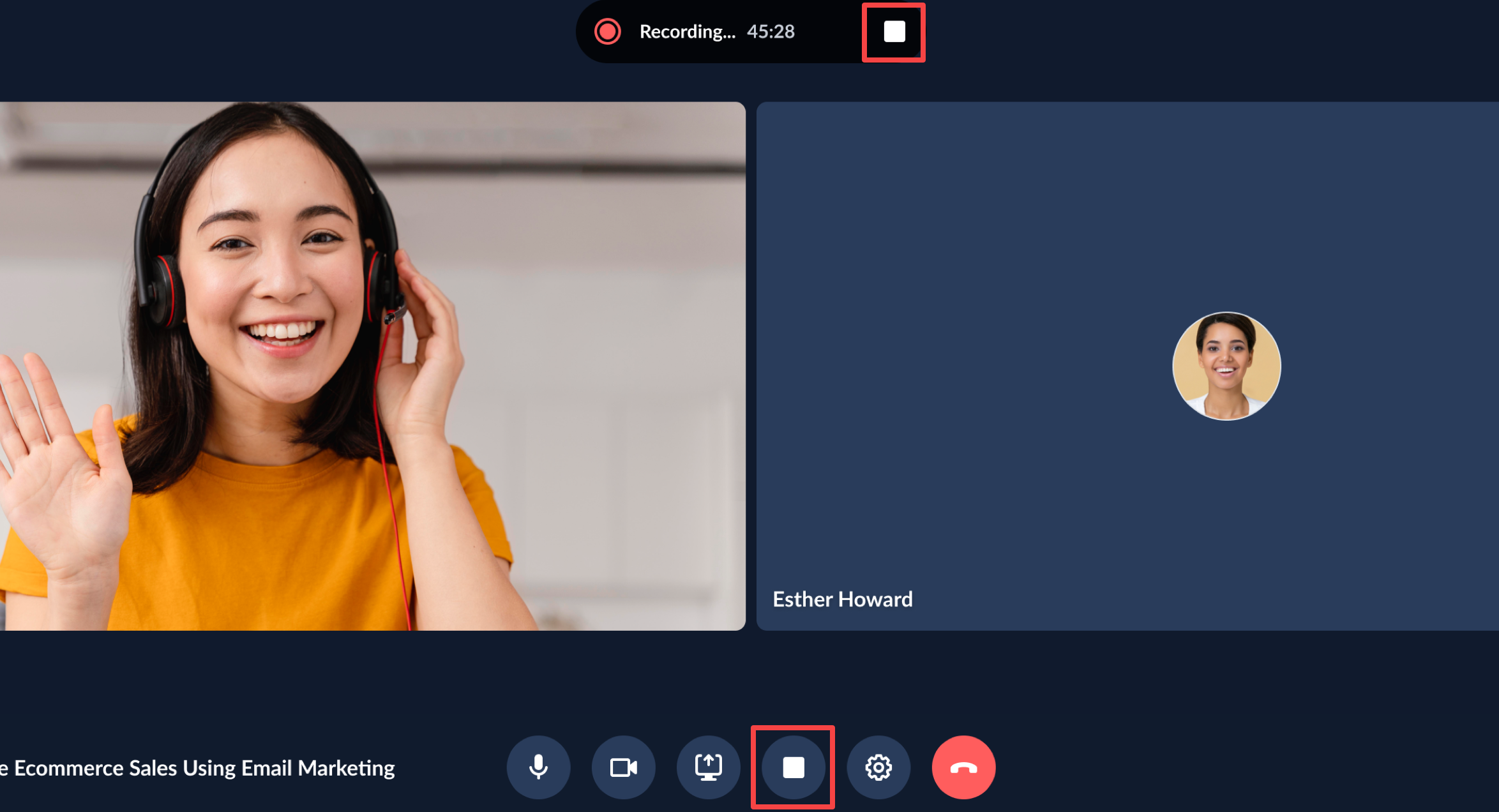End the call with red hang-up button

[x=963, y=767]
